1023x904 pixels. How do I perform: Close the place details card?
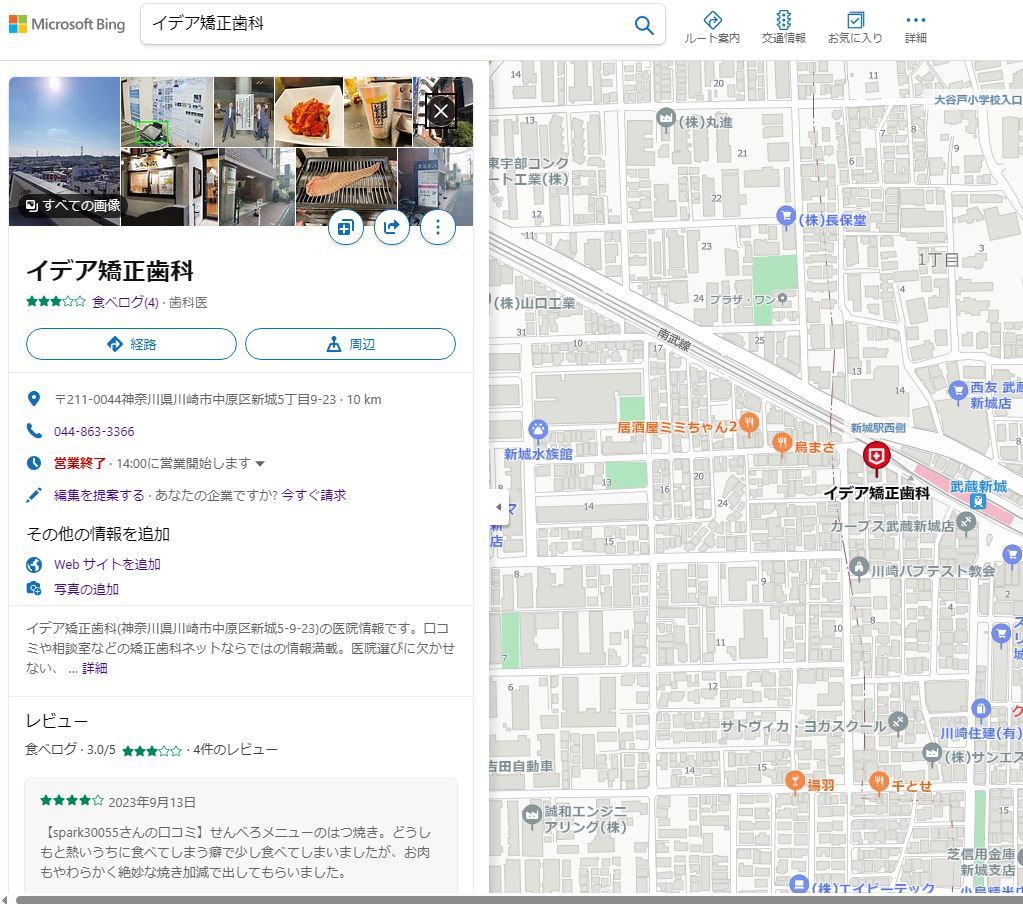pyautogui.click(x=441, y=110)
